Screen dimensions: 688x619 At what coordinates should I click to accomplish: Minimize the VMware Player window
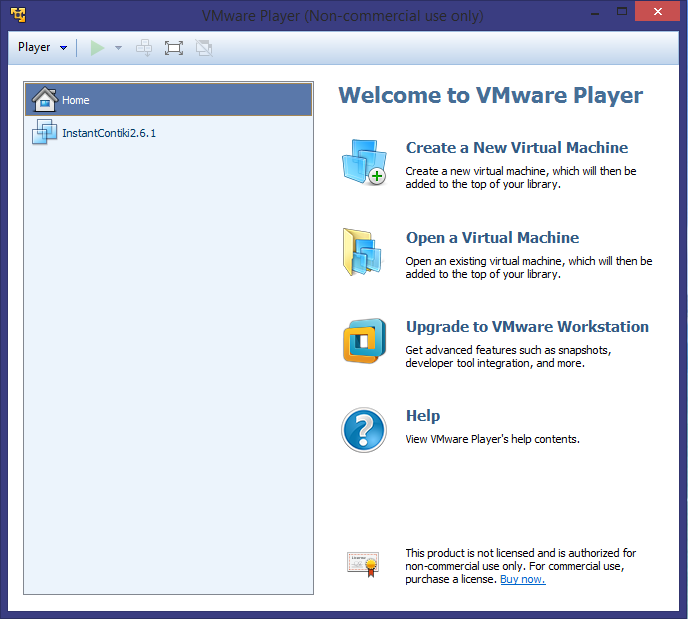pyautogui.click(x=595, y=12)
